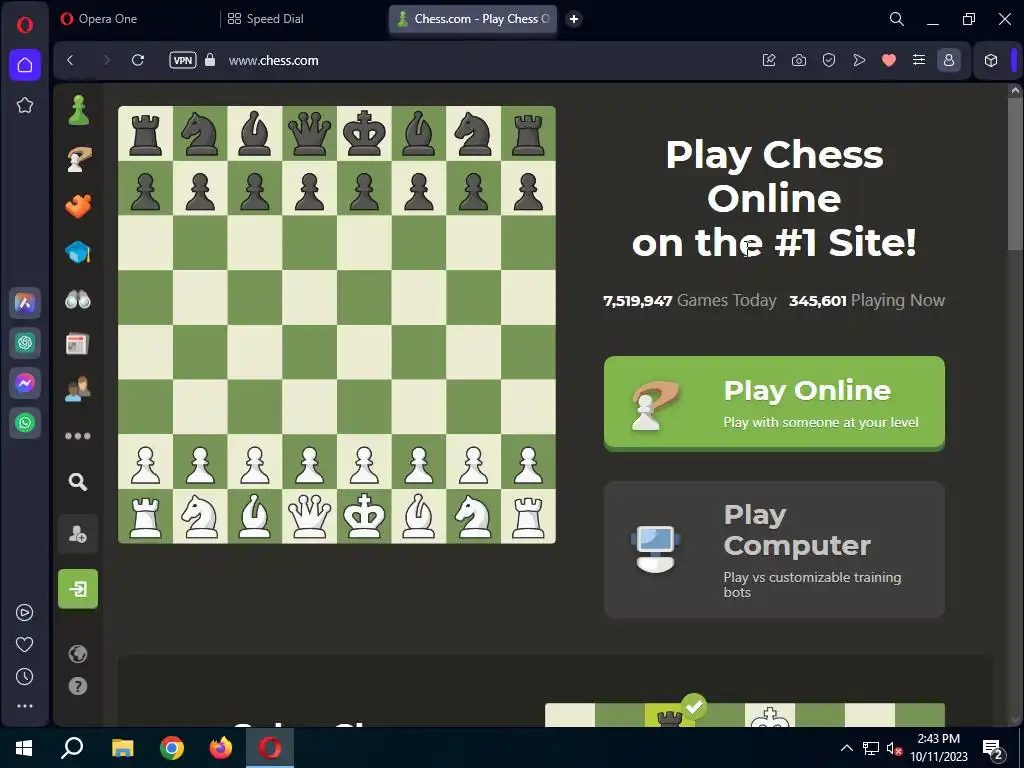
Task: Open the Learn graduation cap icon
Action: pyautogui.click(x=78, y=252)
